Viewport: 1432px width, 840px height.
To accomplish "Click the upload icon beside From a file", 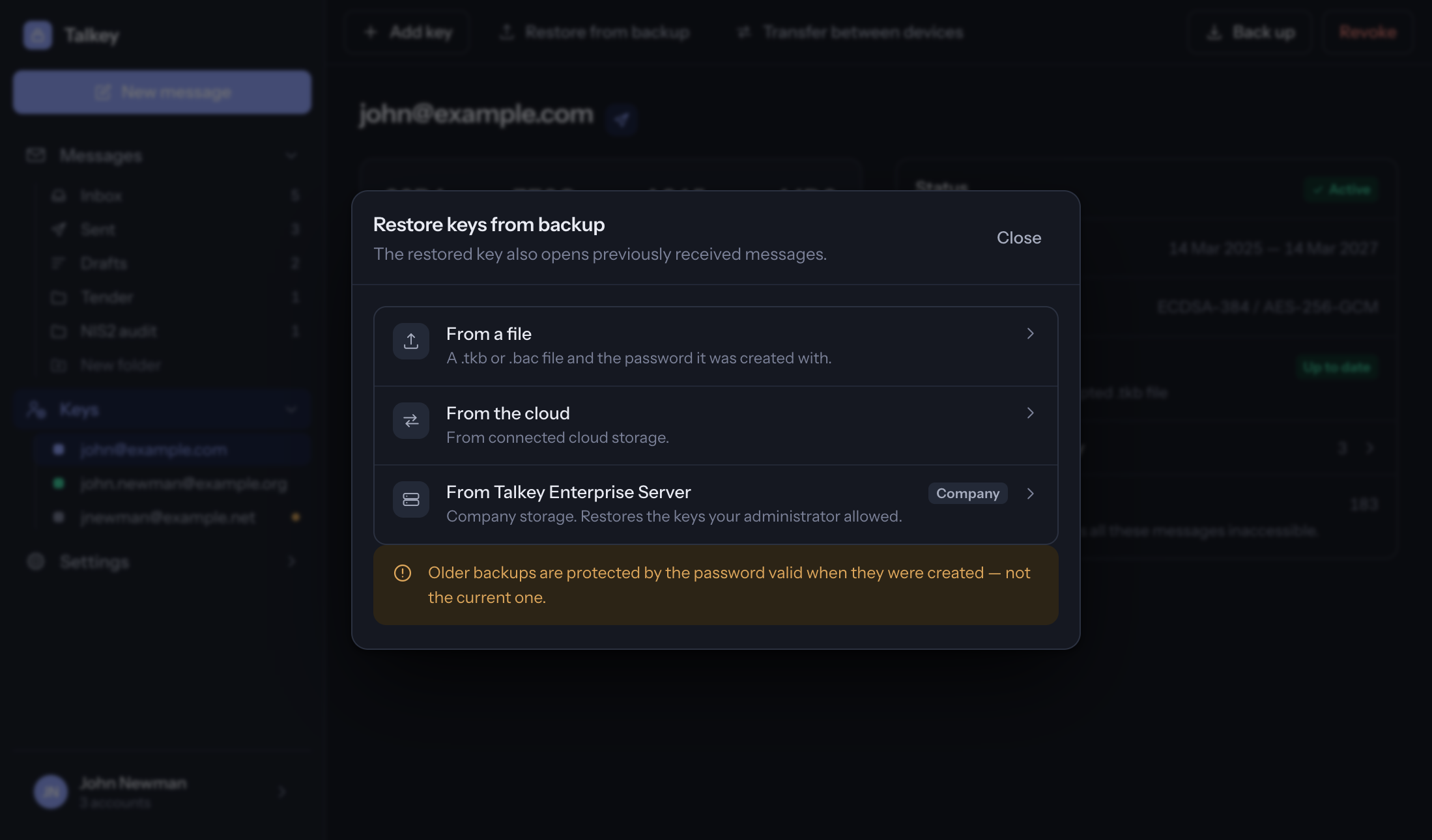I will tap(411, 341).
